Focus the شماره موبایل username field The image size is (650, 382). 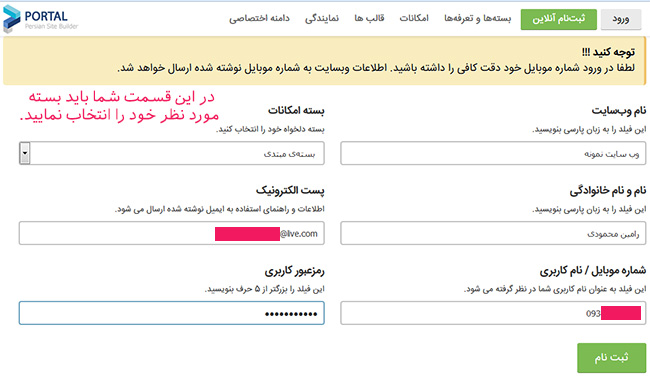point(493,313)
